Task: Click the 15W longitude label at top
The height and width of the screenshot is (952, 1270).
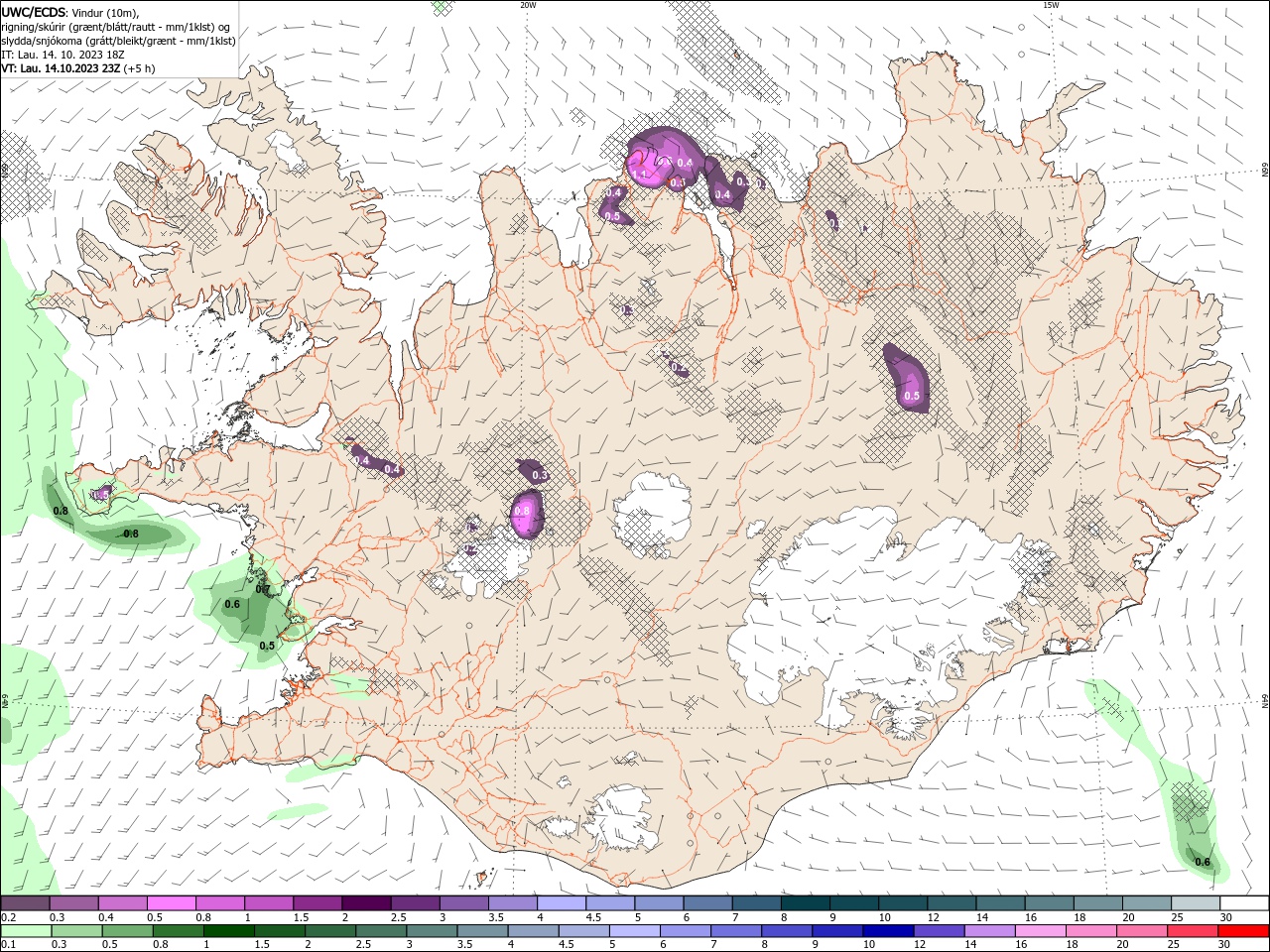Action: (1051, 5)
